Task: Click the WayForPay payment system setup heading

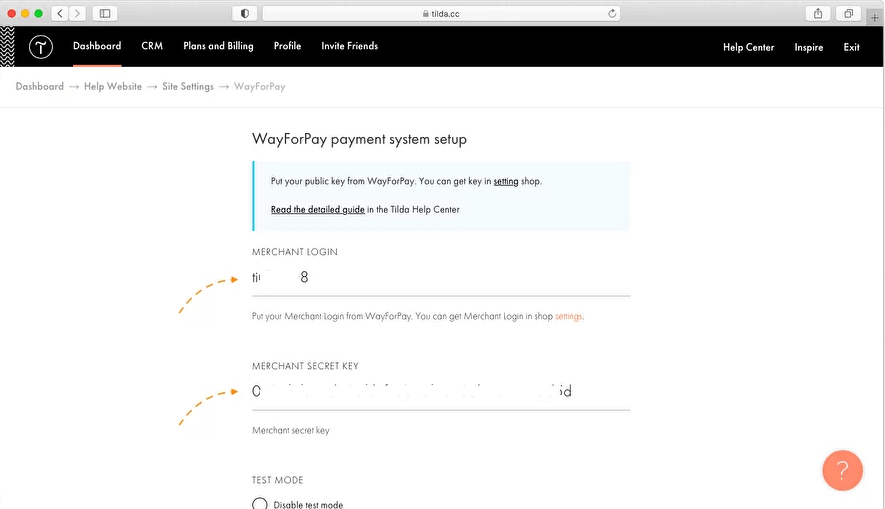Action: pyautogui.click(x=359, y=139)
